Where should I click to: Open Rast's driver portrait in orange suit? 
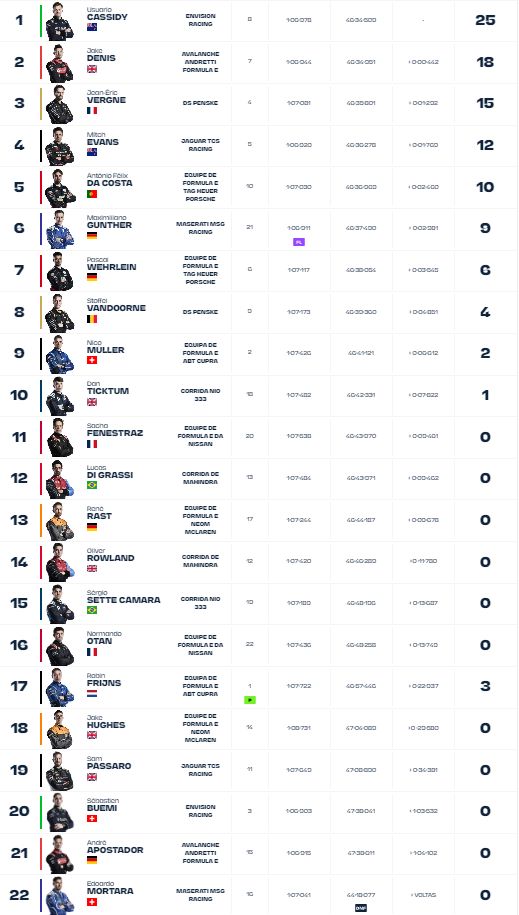click(60, 520)
